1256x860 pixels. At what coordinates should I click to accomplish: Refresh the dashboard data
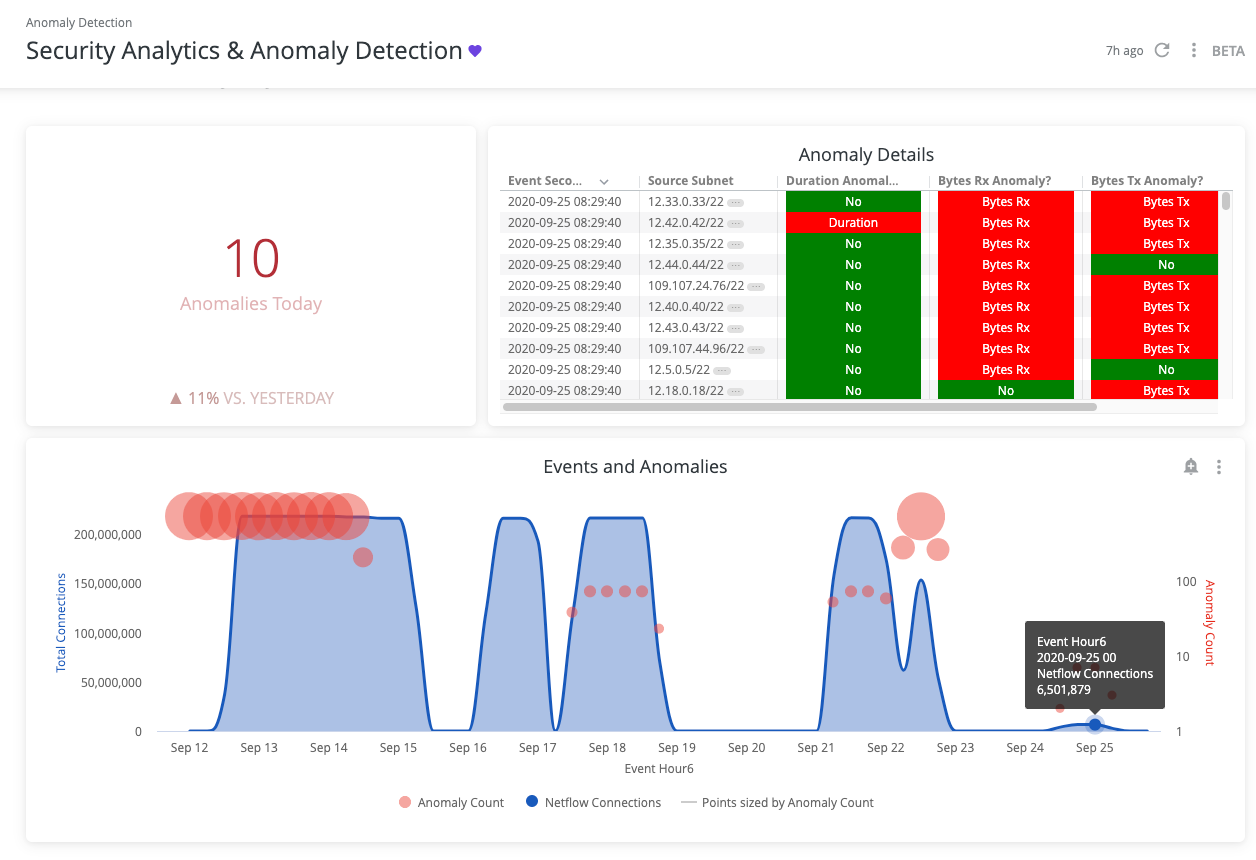(1162, 49)
